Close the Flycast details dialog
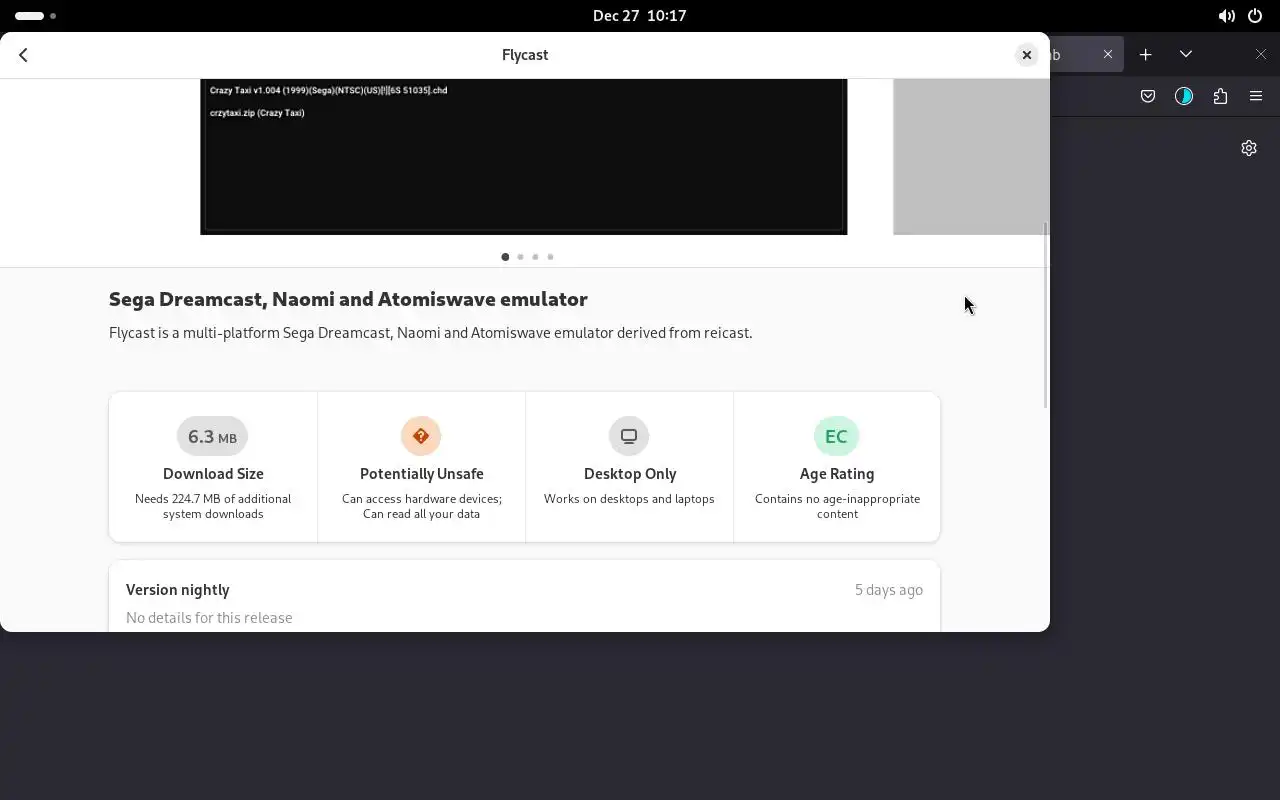The image size is (1280, 800). click(x=1026, y=55)
